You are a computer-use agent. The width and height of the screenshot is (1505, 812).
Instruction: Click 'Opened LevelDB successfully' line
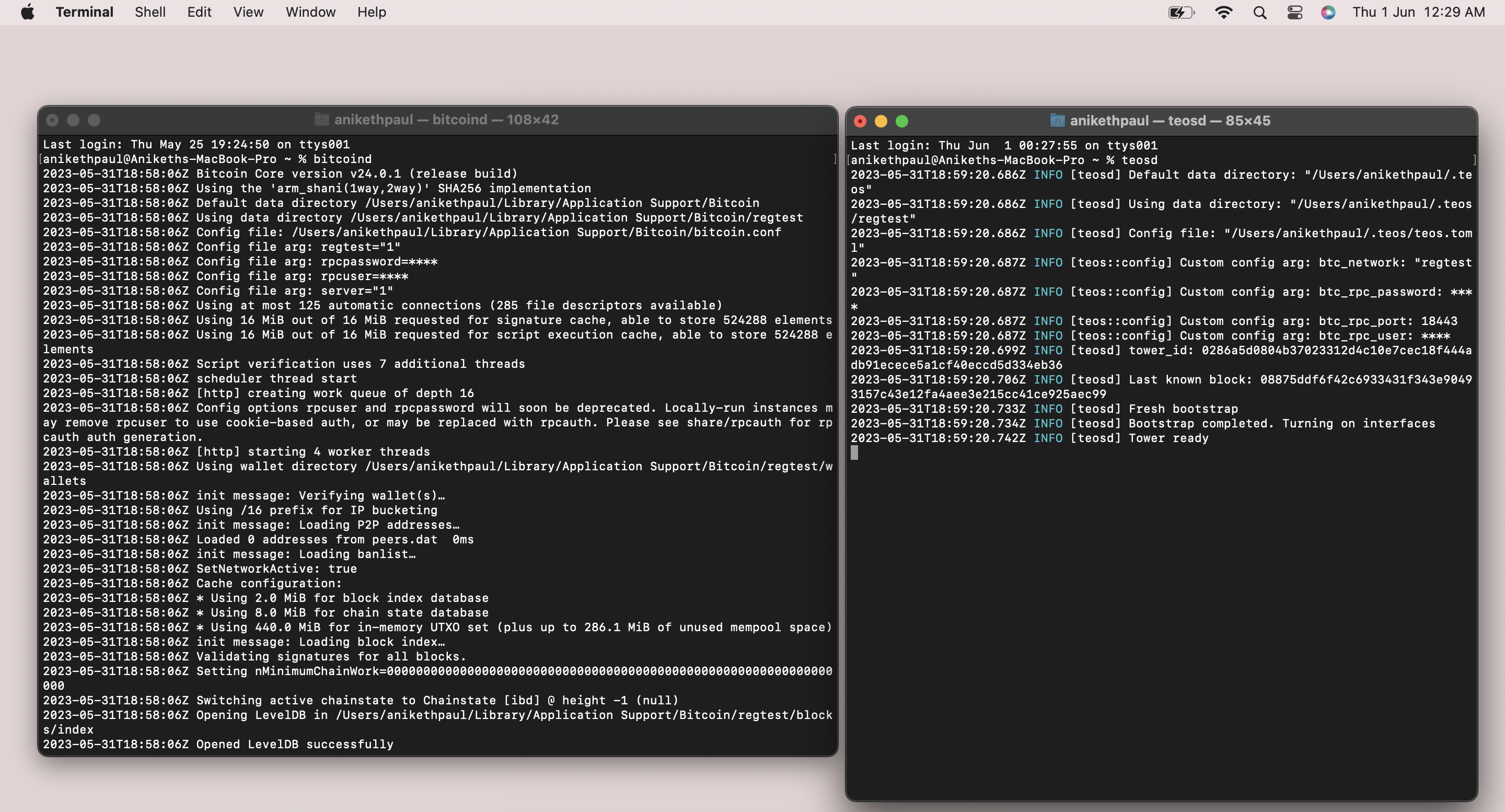click(x=218, y=744)
